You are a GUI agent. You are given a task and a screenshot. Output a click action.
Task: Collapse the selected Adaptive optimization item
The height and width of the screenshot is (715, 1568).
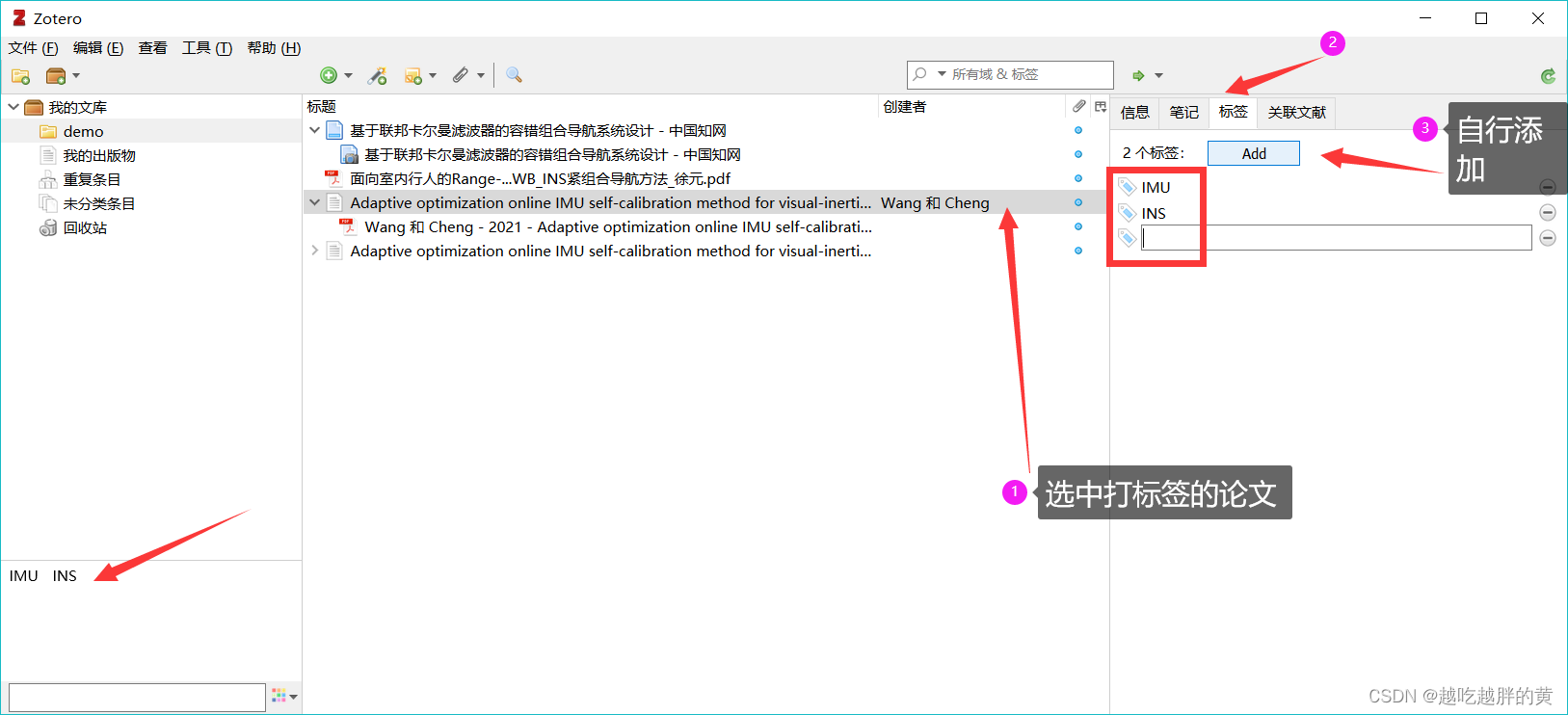(x=314, y=202)
